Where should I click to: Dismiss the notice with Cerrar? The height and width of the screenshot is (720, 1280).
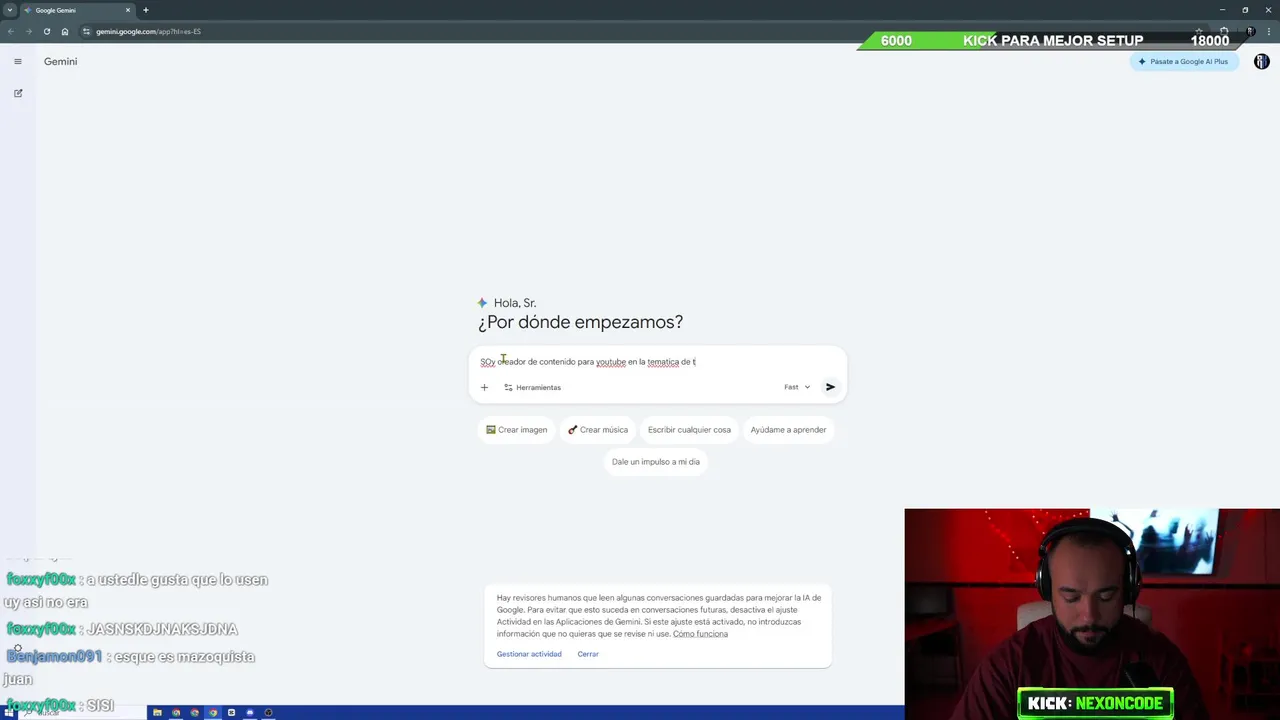tap(588, 654)
